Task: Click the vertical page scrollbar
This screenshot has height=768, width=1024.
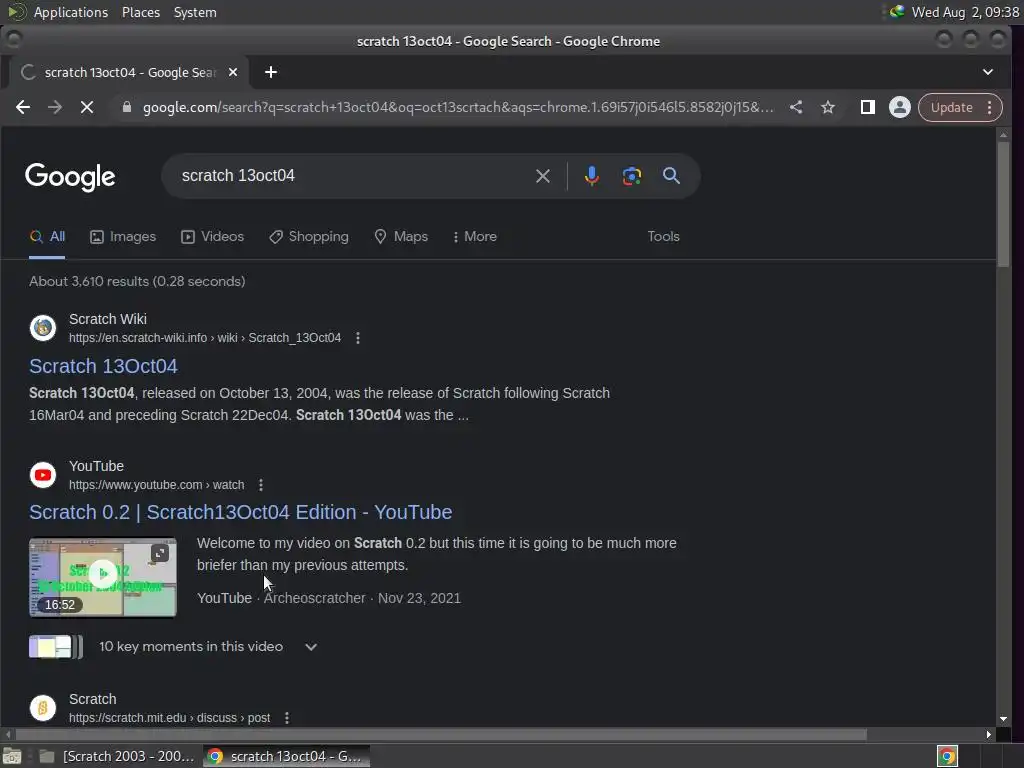Action: tap(1003, 204)
